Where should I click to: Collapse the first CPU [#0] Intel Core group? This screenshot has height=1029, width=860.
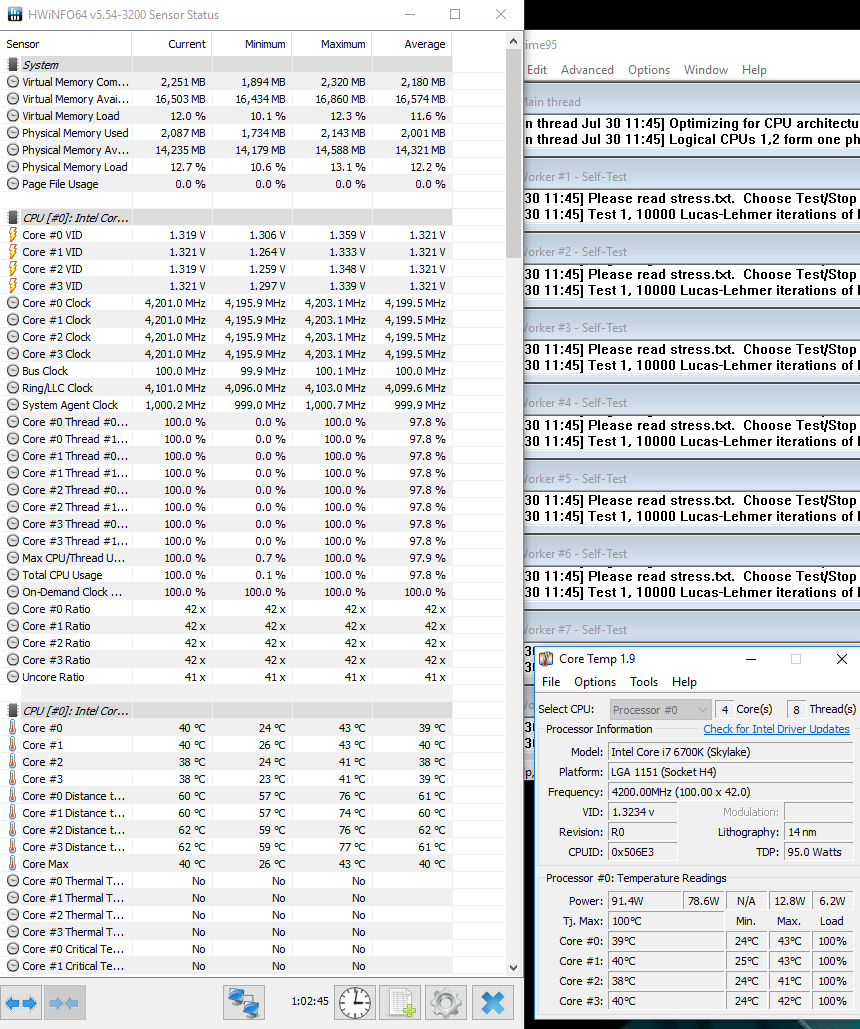coord(74,218)
